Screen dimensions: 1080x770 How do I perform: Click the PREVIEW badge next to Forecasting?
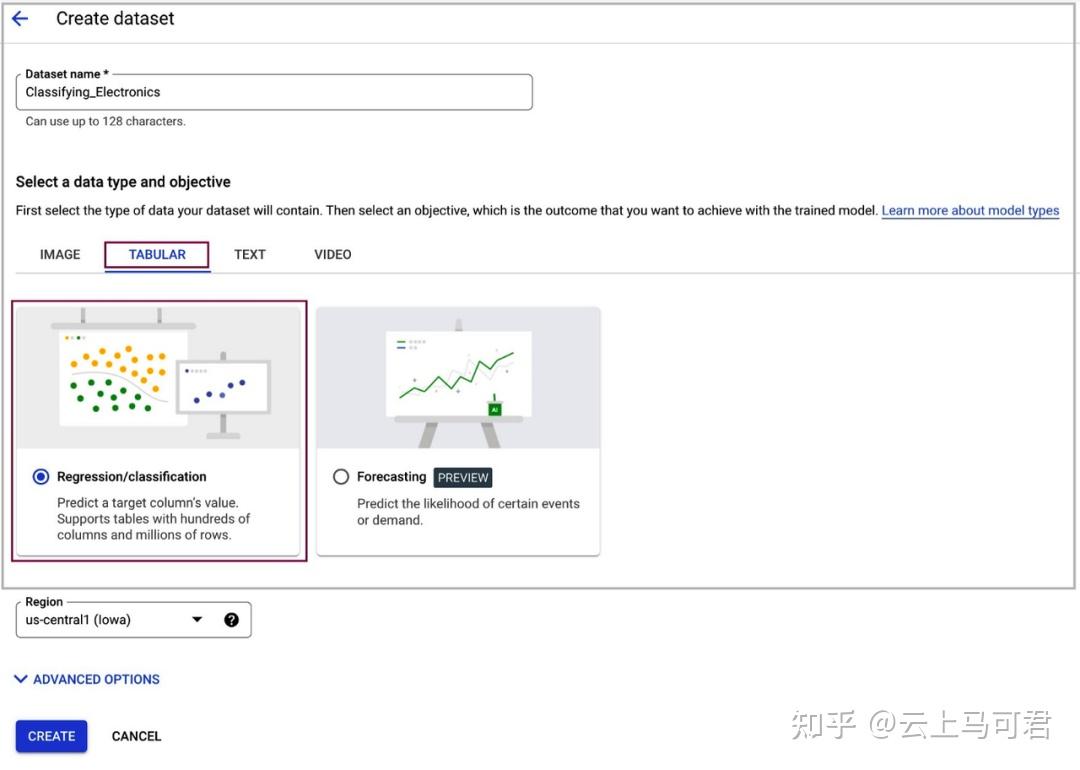coord(463,477)
